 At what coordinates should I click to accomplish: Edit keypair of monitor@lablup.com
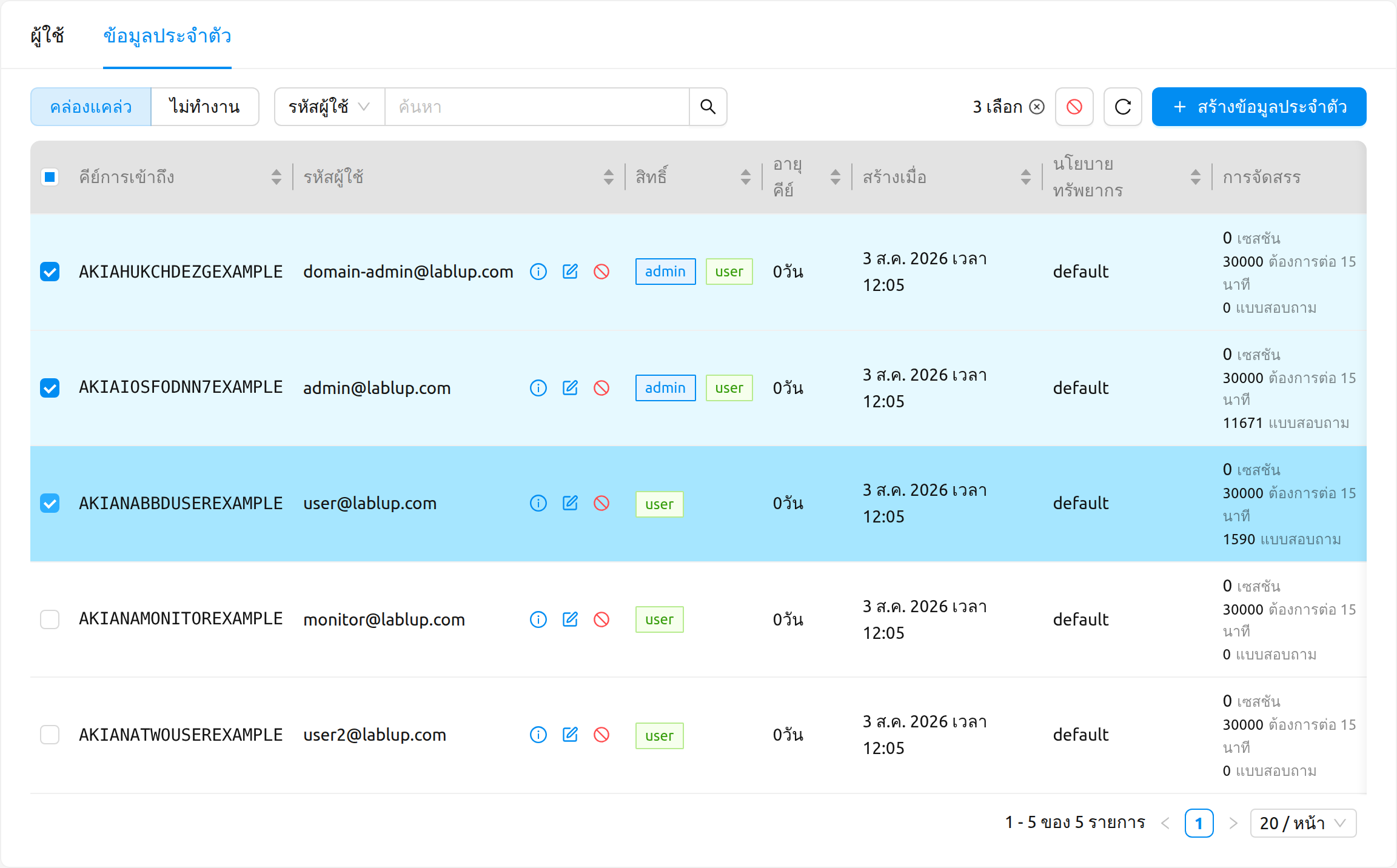570,619
